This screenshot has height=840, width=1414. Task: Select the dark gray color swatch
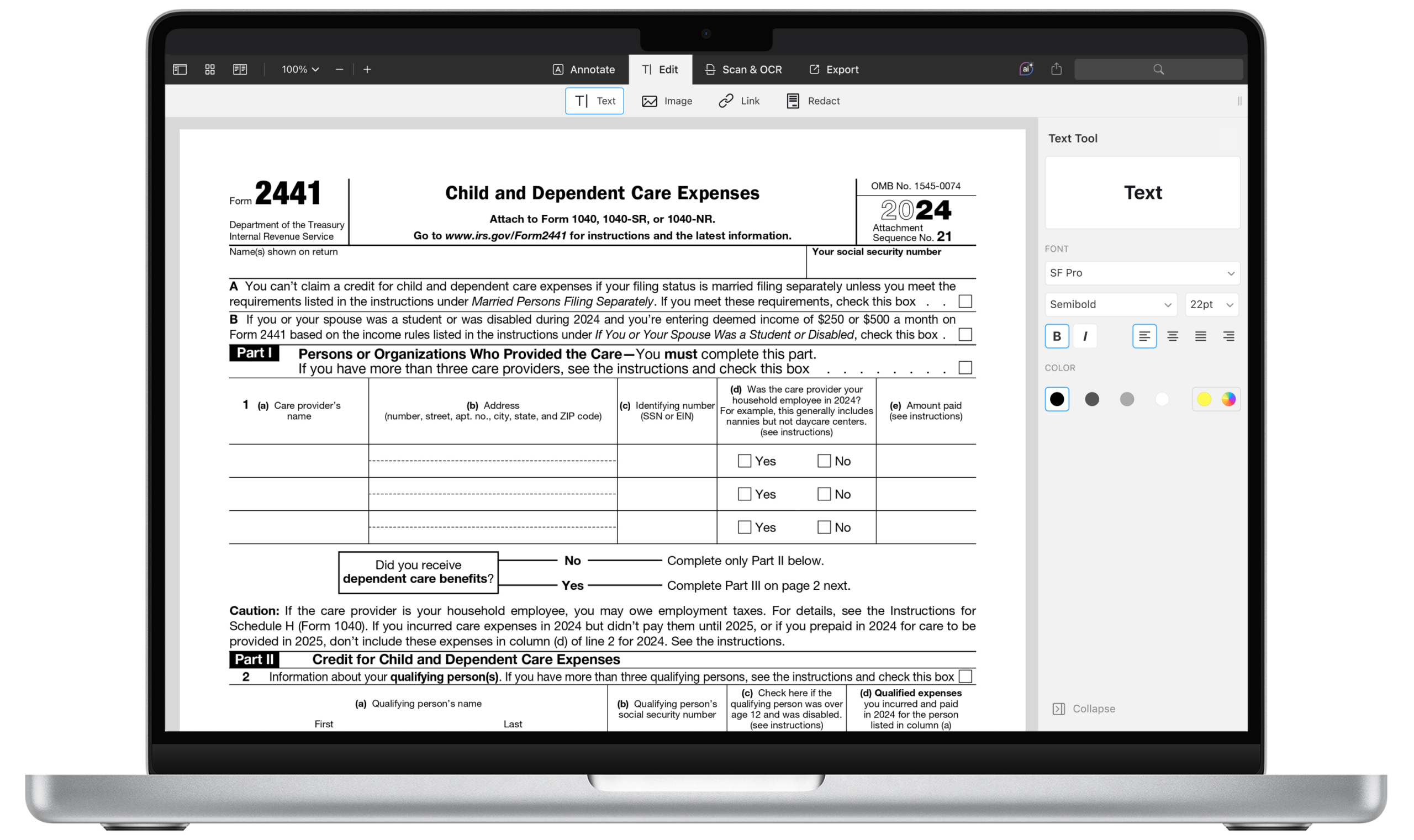[1091, 399]
